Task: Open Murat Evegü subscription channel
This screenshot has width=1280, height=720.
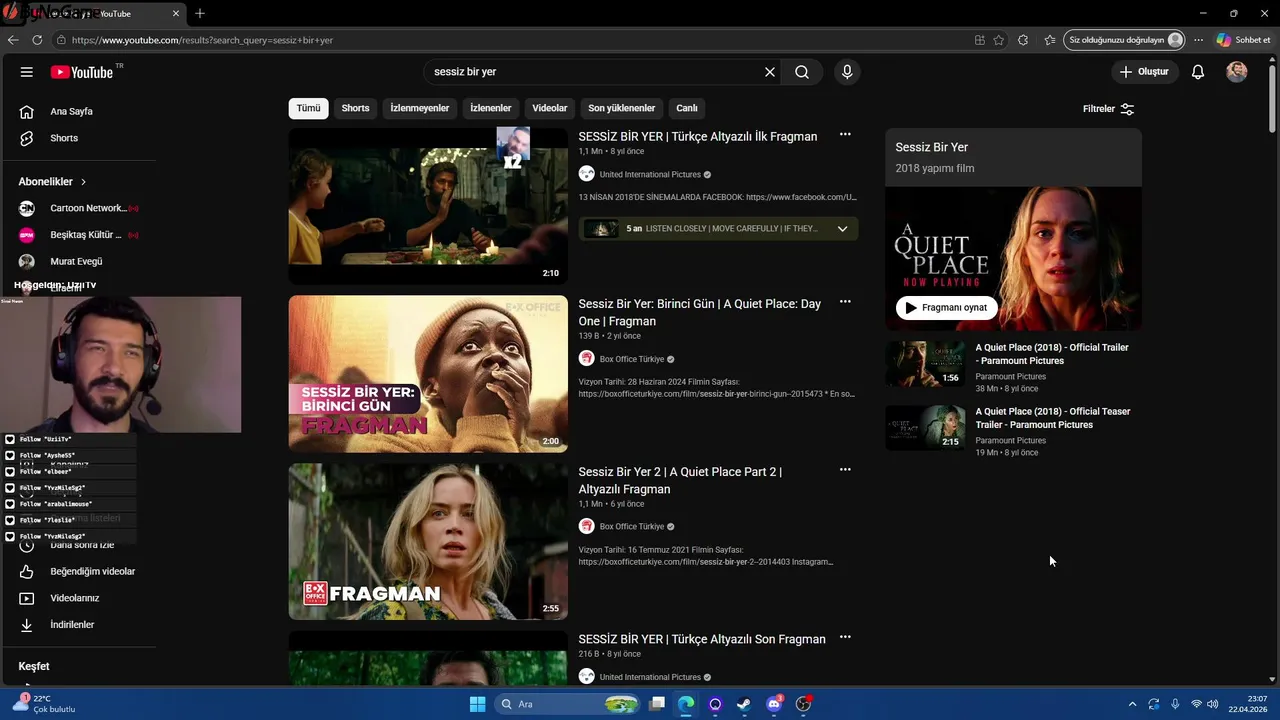Action: pos(76,261)
